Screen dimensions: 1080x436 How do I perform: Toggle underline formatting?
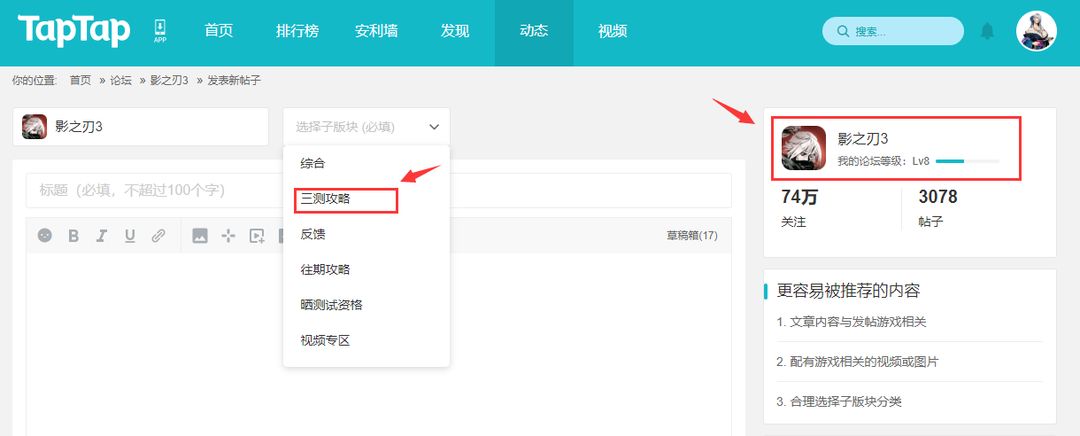coord(129,236)
